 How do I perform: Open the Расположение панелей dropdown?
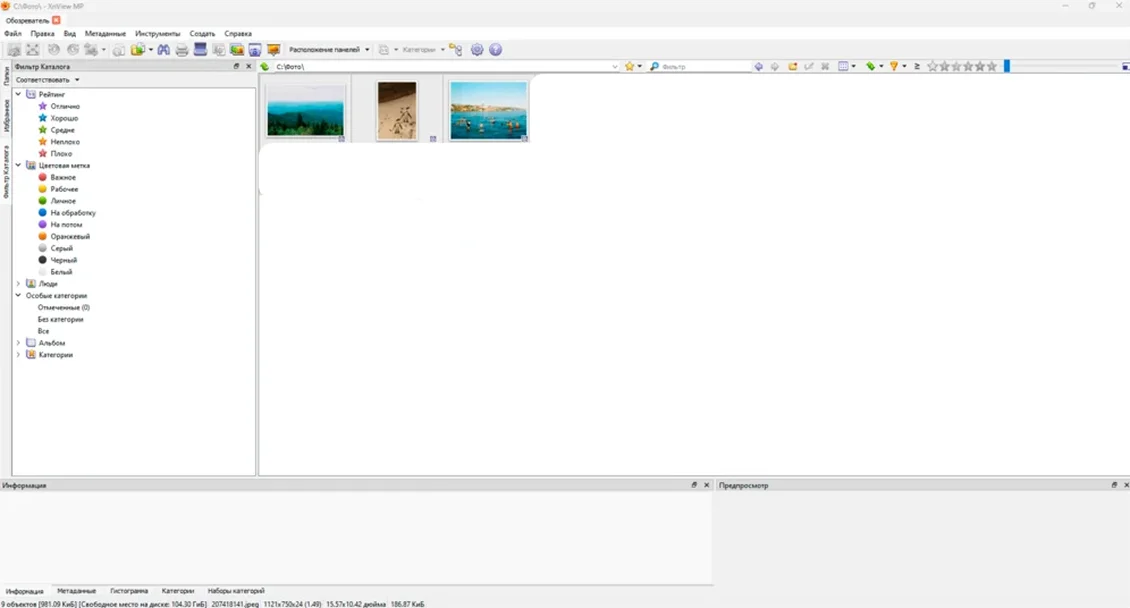(329, 50)
